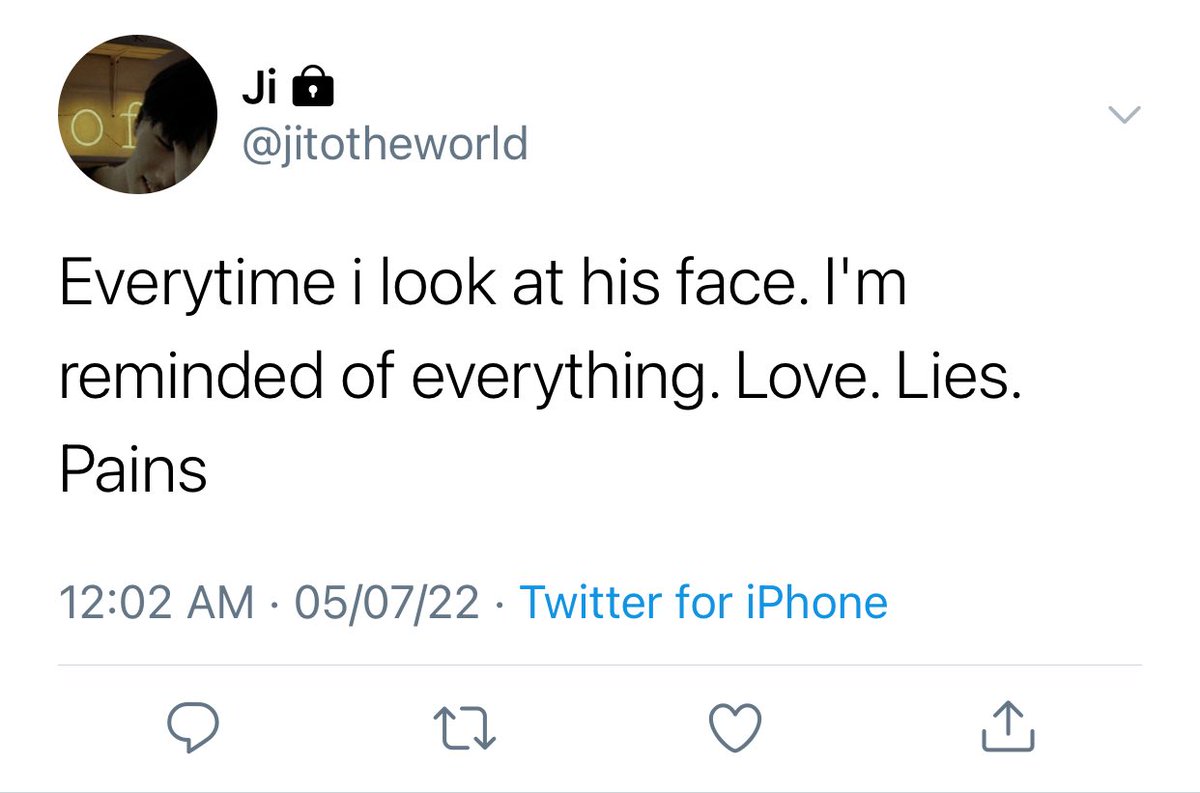The height and width of the screenshot is (793, 1200).
Task: Visit the @jitotheworld handle
Action: 385,145
